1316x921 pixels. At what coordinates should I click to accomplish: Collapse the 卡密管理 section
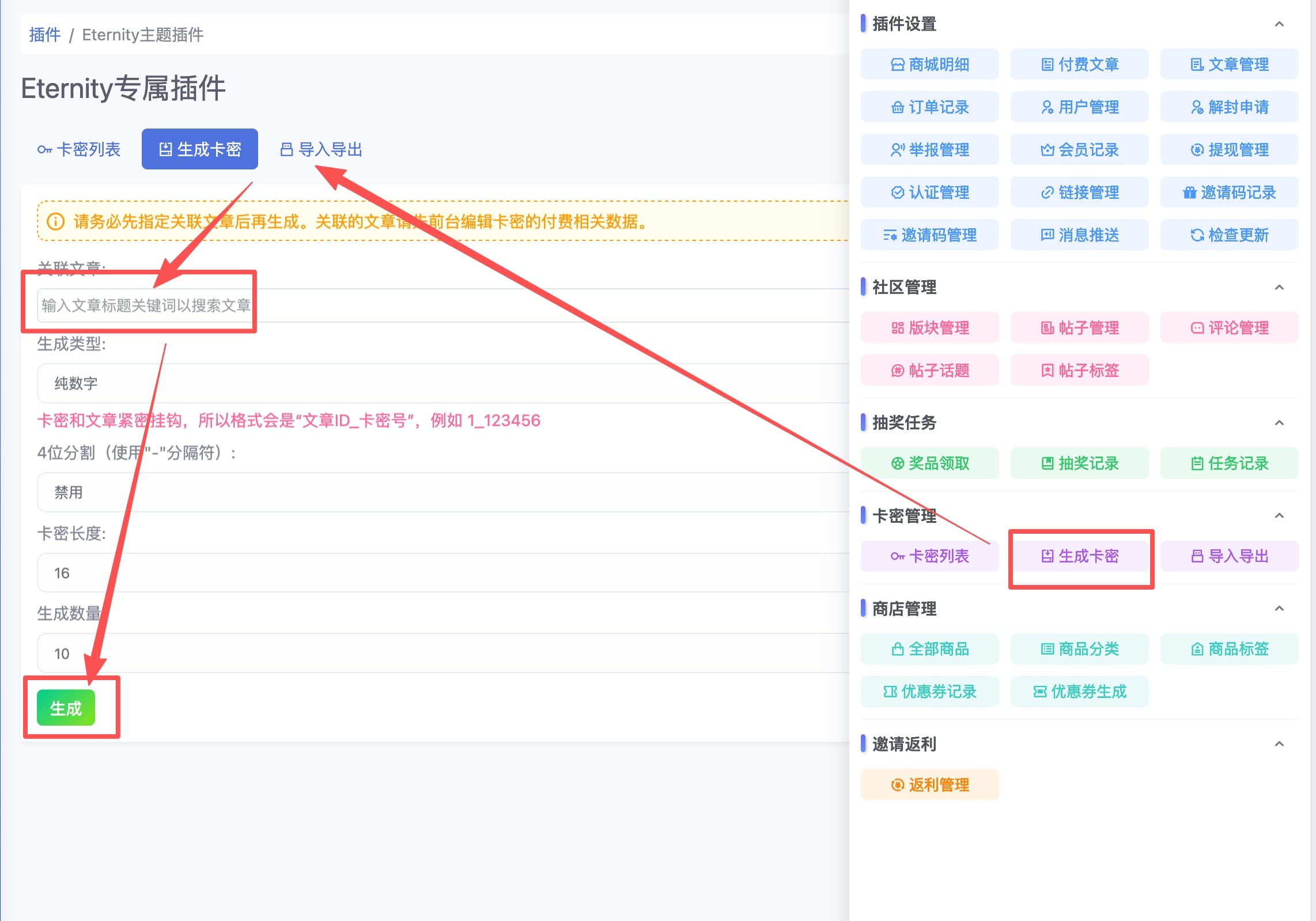1279,516
